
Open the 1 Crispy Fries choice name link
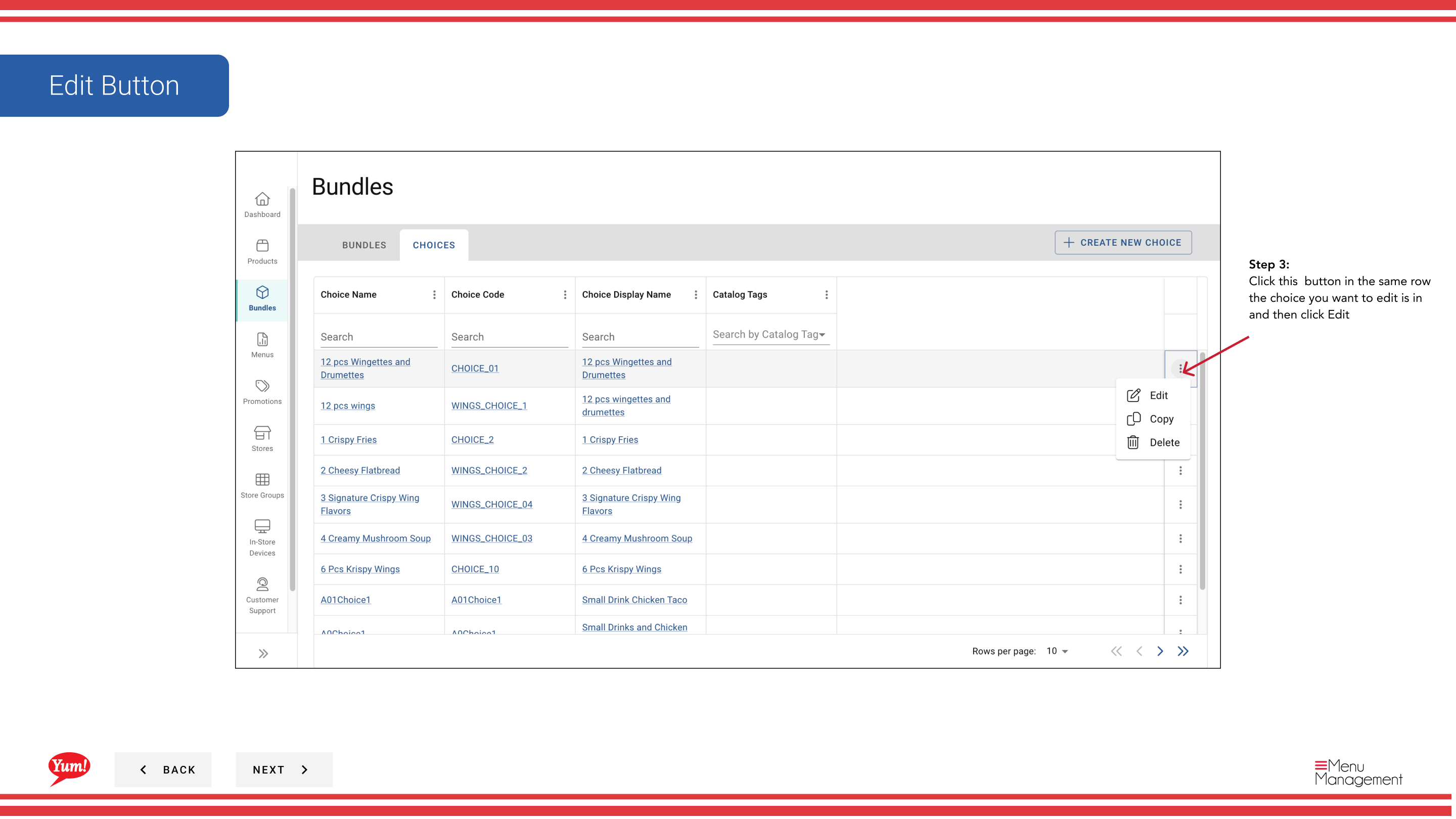(348, 440)
